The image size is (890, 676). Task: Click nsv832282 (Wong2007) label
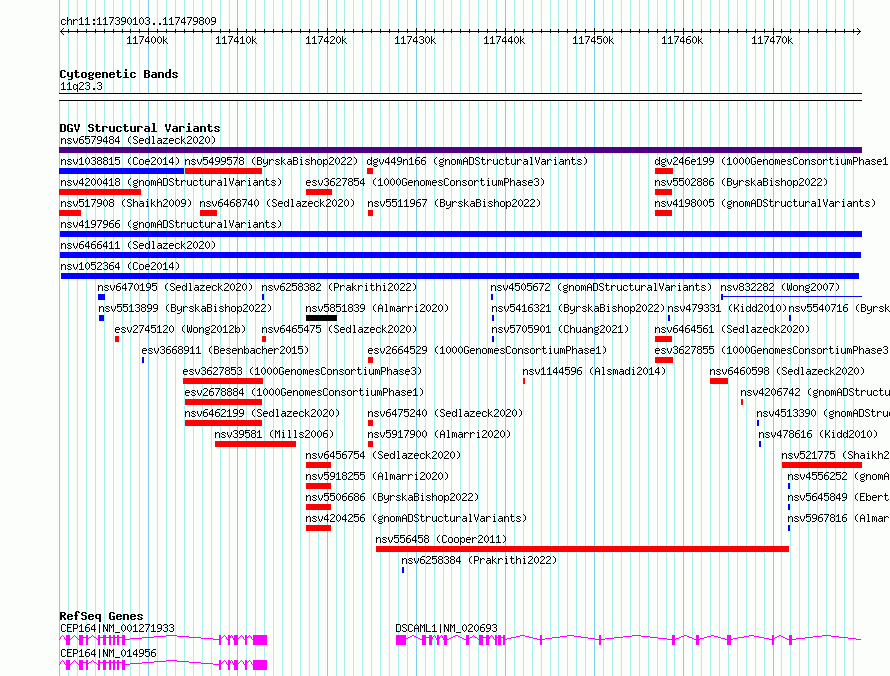coord(780,287)
